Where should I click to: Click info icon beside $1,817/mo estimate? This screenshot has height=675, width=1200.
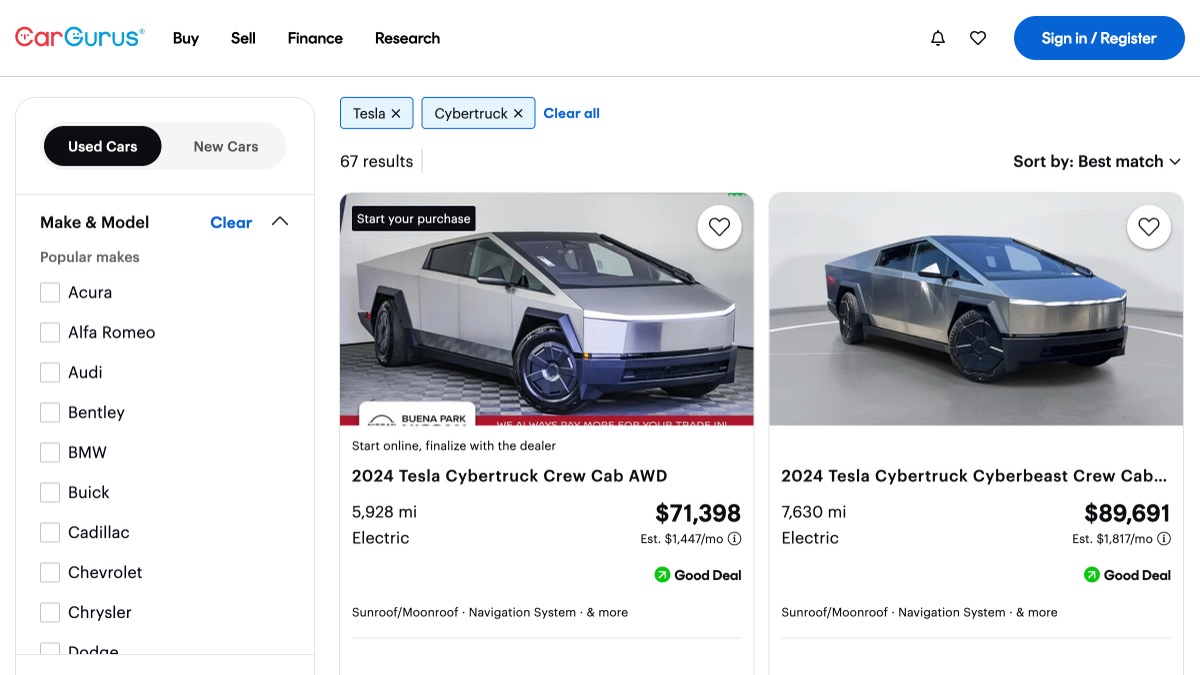(1163, 539)
